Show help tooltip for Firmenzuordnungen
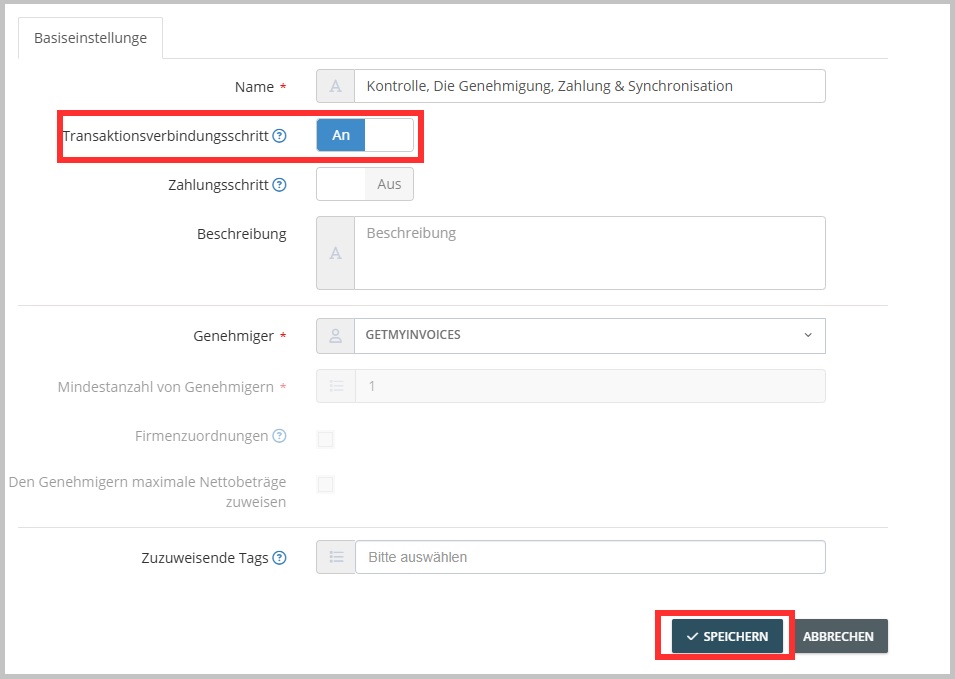Screen dimensions: 955x679 pyautogui.click(x=279, y=436)
